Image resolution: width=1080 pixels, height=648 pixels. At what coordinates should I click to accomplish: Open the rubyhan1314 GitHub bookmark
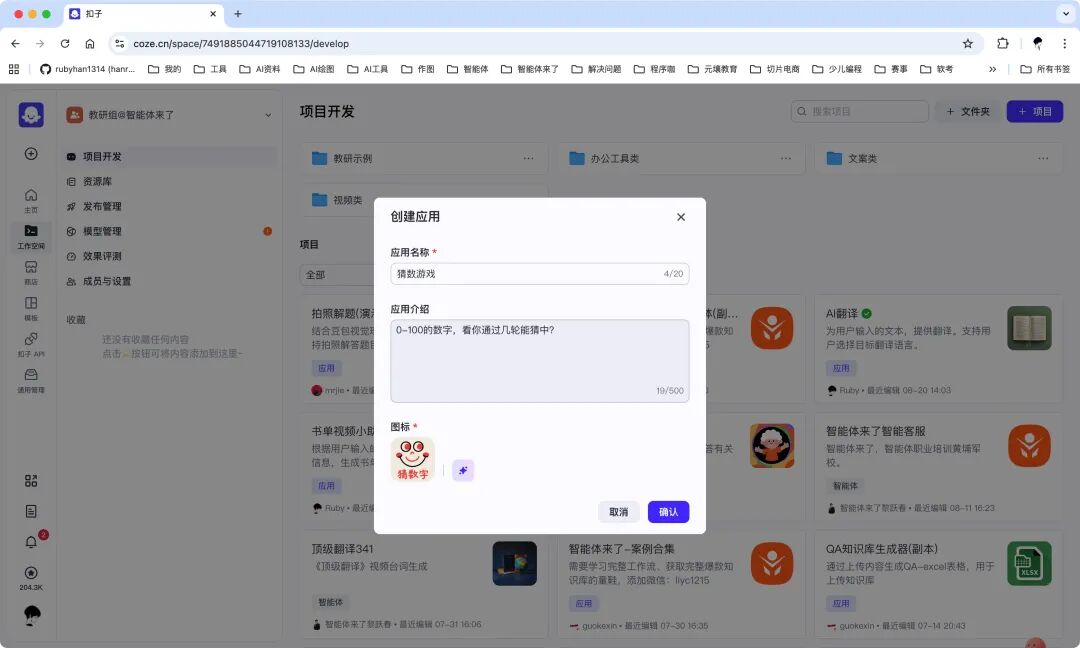coord(87,69)
